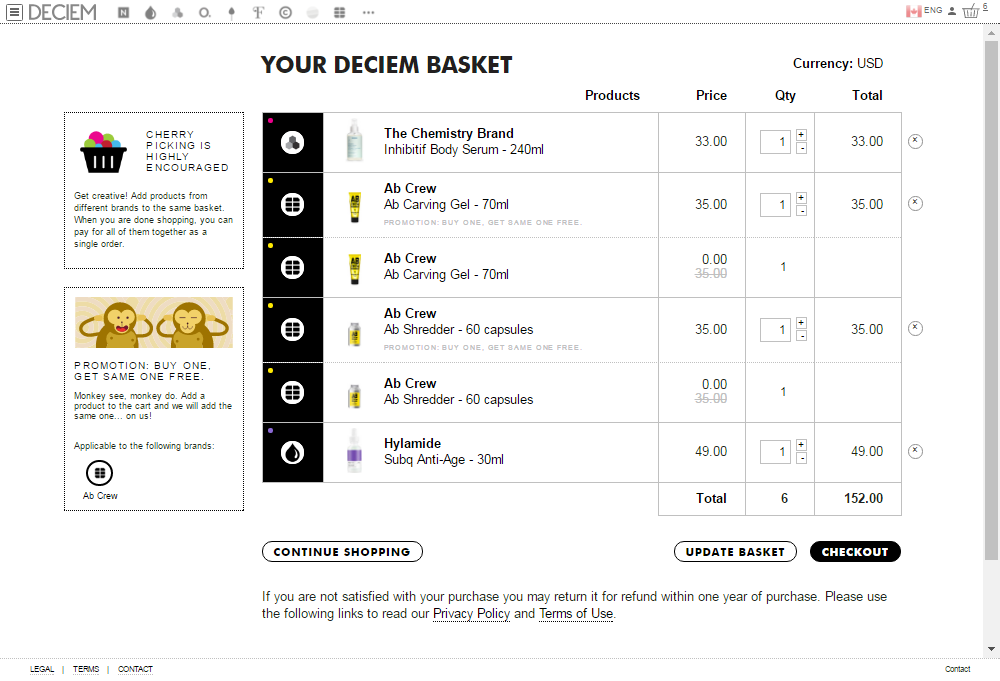1000x681 pixels.
Task: Open Terms link in footer
Action: (x=86, y=669)
